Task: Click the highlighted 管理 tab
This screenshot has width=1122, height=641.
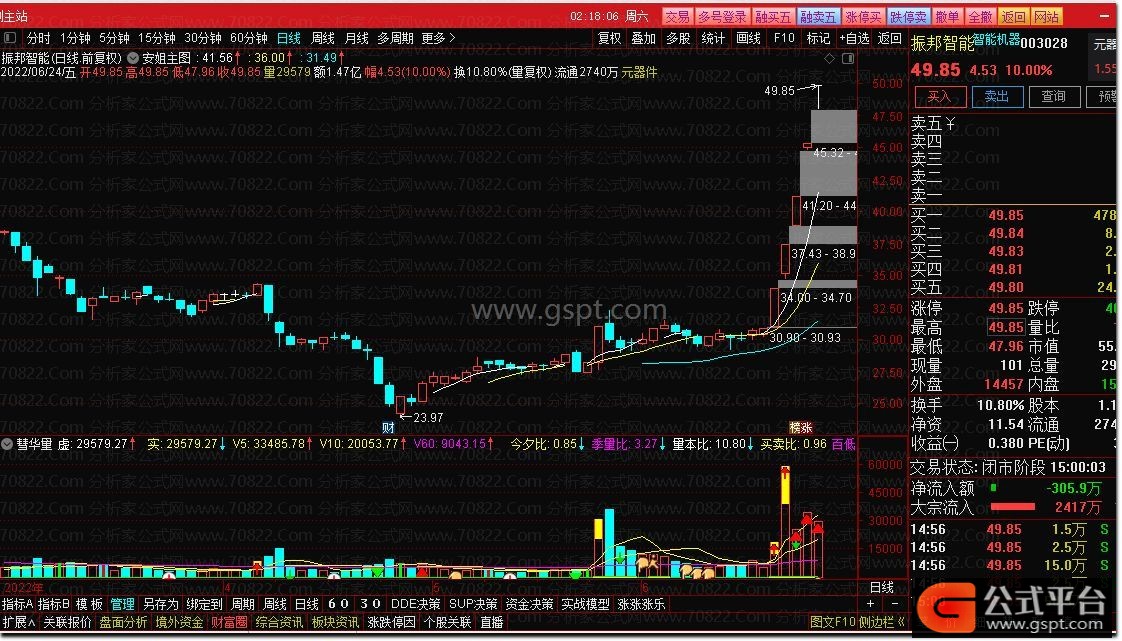Action: 122,605
